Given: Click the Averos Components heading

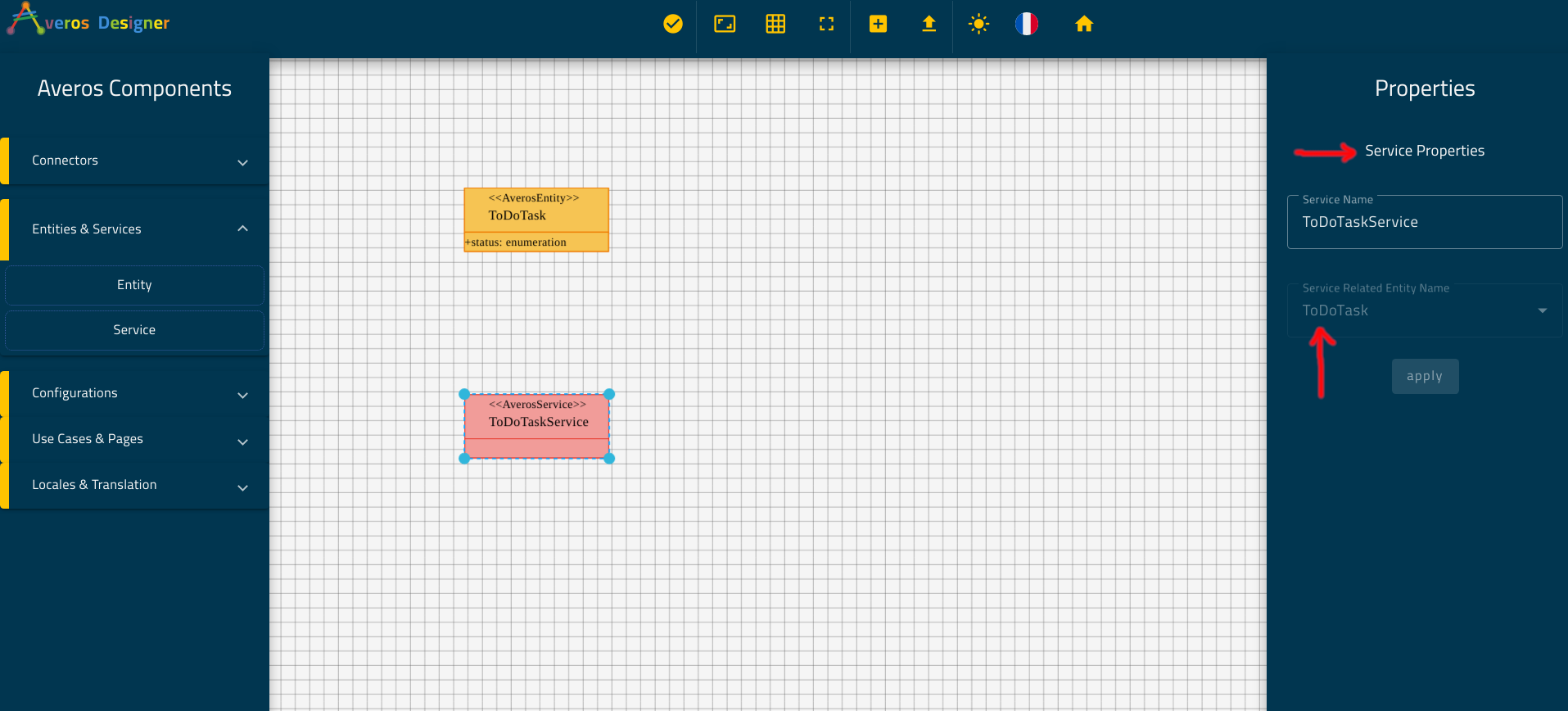Looking at the screenshot, I should [134, 88].
